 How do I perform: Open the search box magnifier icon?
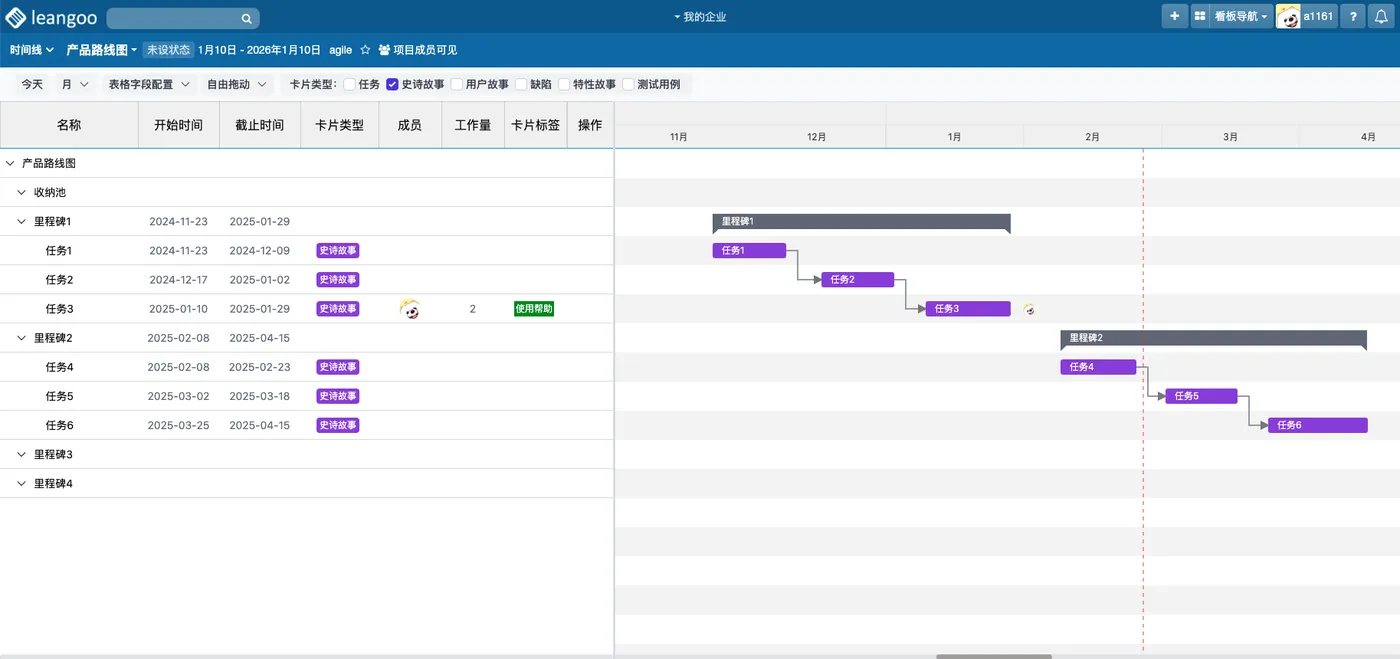click(x=246, y=17)
